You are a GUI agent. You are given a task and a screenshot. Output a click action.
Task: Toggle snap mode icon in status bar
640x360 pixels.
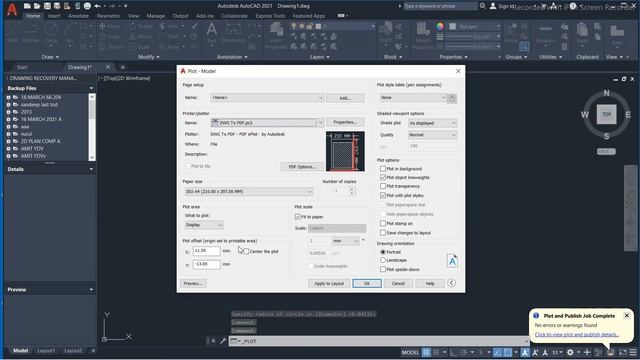coord(436,352)
